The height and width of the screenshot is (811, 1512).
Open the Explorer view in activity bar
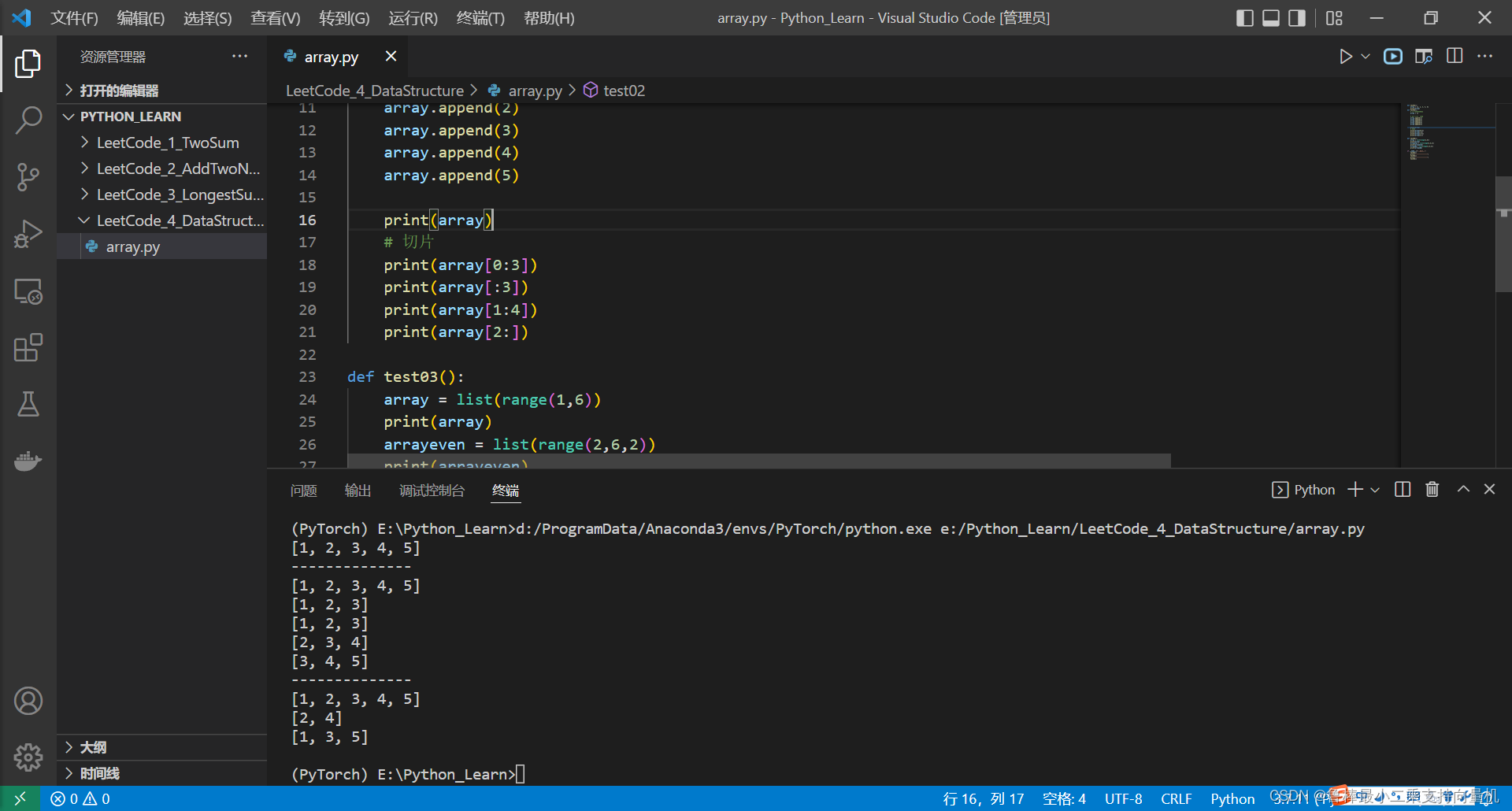click(28, 64)
